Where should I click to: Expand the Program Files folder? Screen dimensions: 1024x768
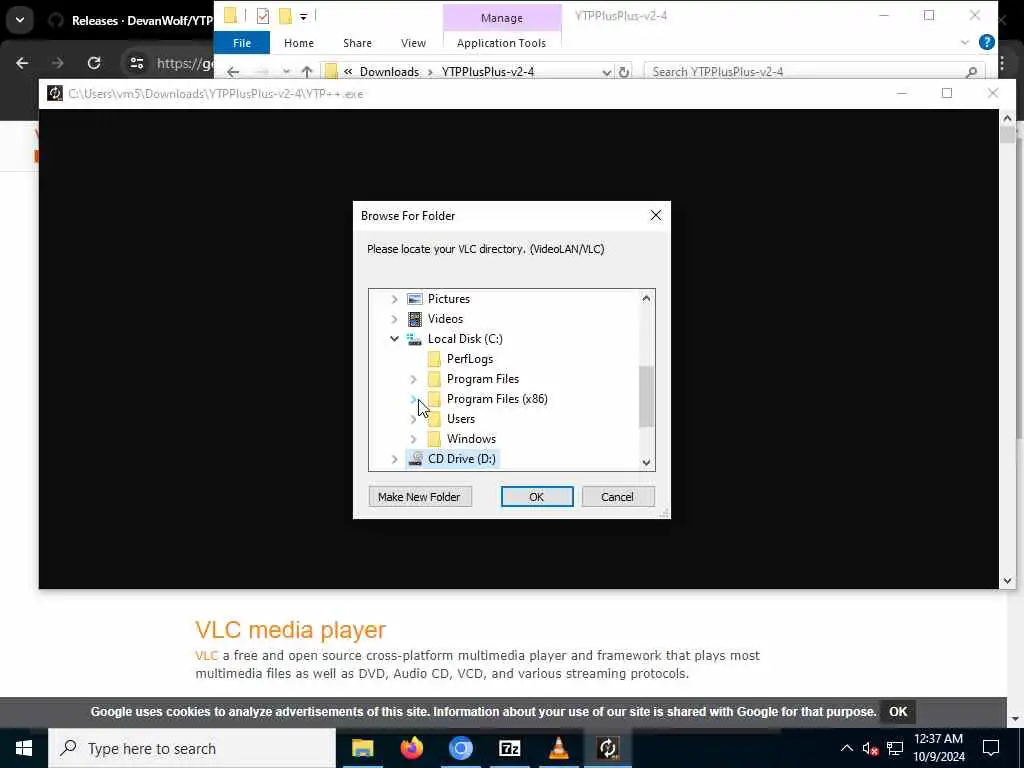[413, 379]
